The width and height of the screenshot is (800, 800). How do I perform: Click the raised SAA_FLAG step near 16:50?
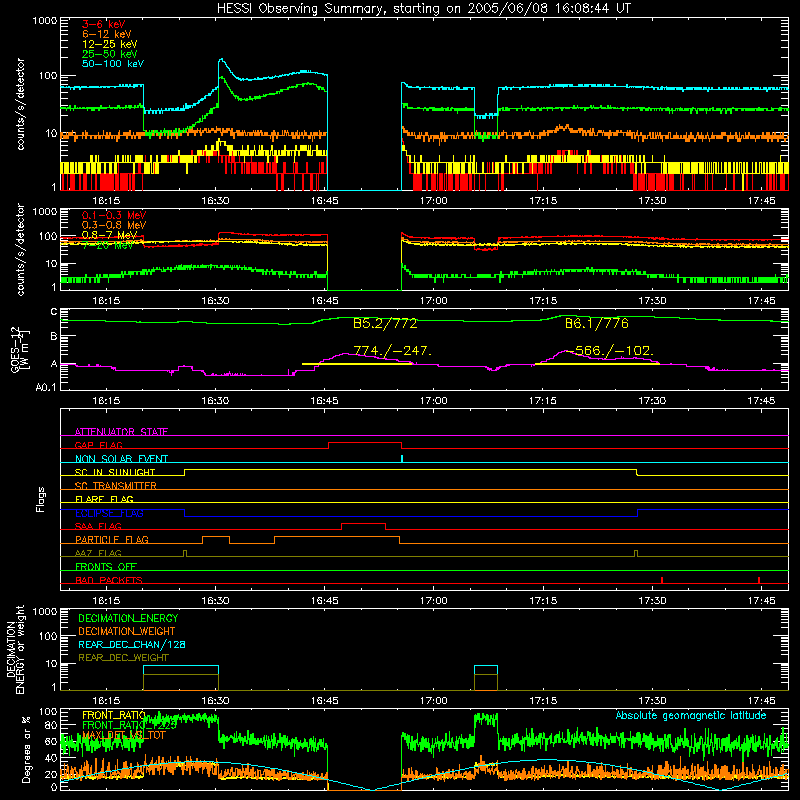[x=363, y=523]
